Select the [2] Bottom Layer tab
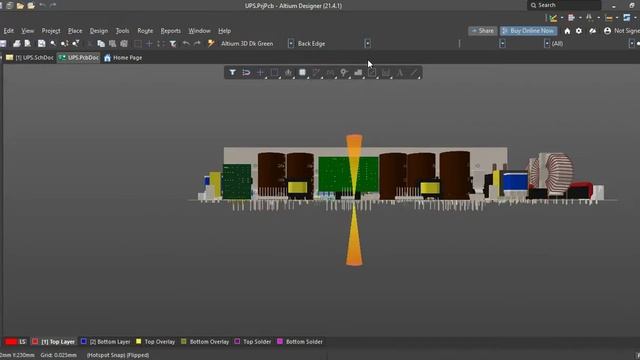 pos(109,342)
